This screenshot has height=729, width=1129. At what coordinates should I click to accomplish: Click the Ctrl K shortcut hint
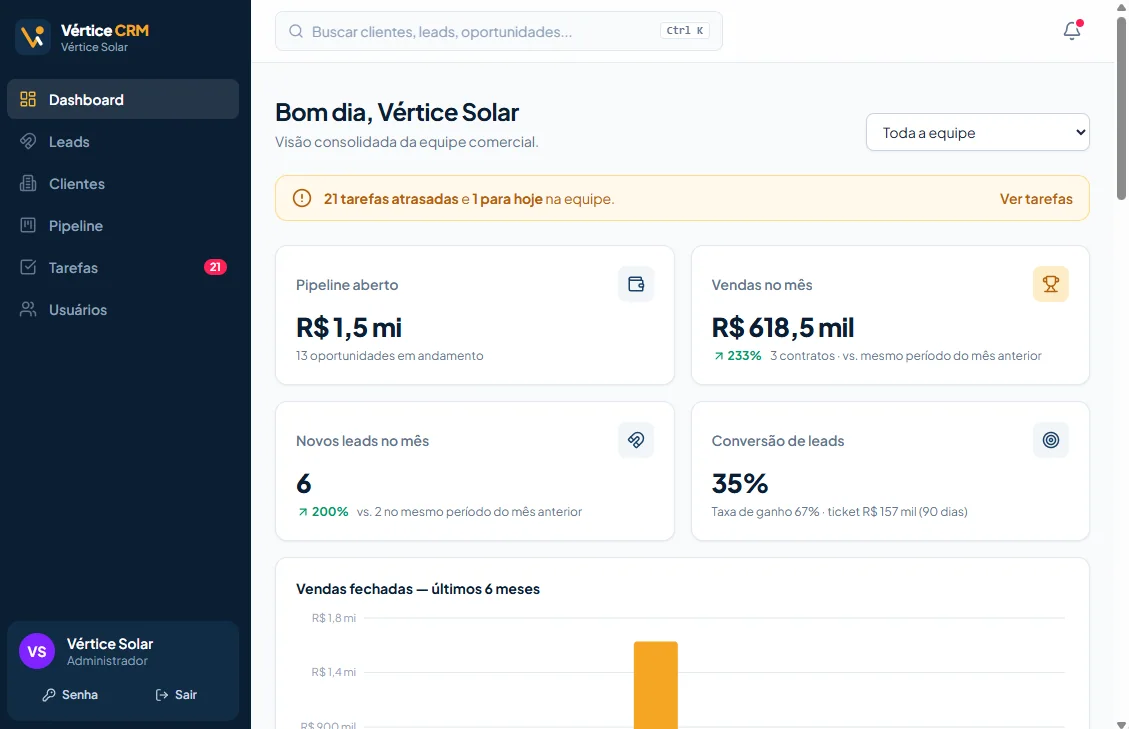(684, 30)
